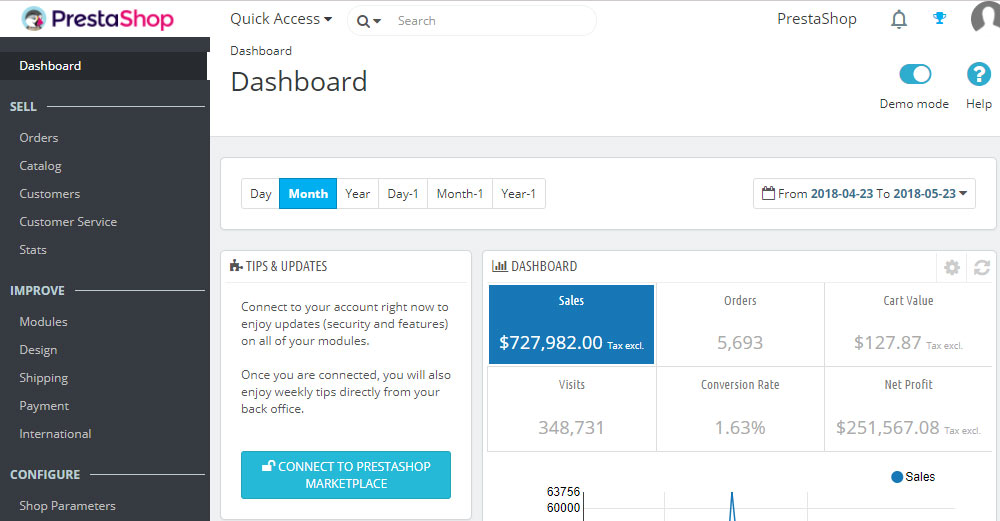Open Stats in the sidebar
This screenshot has height=521, width=1000.
click(33, 250)
